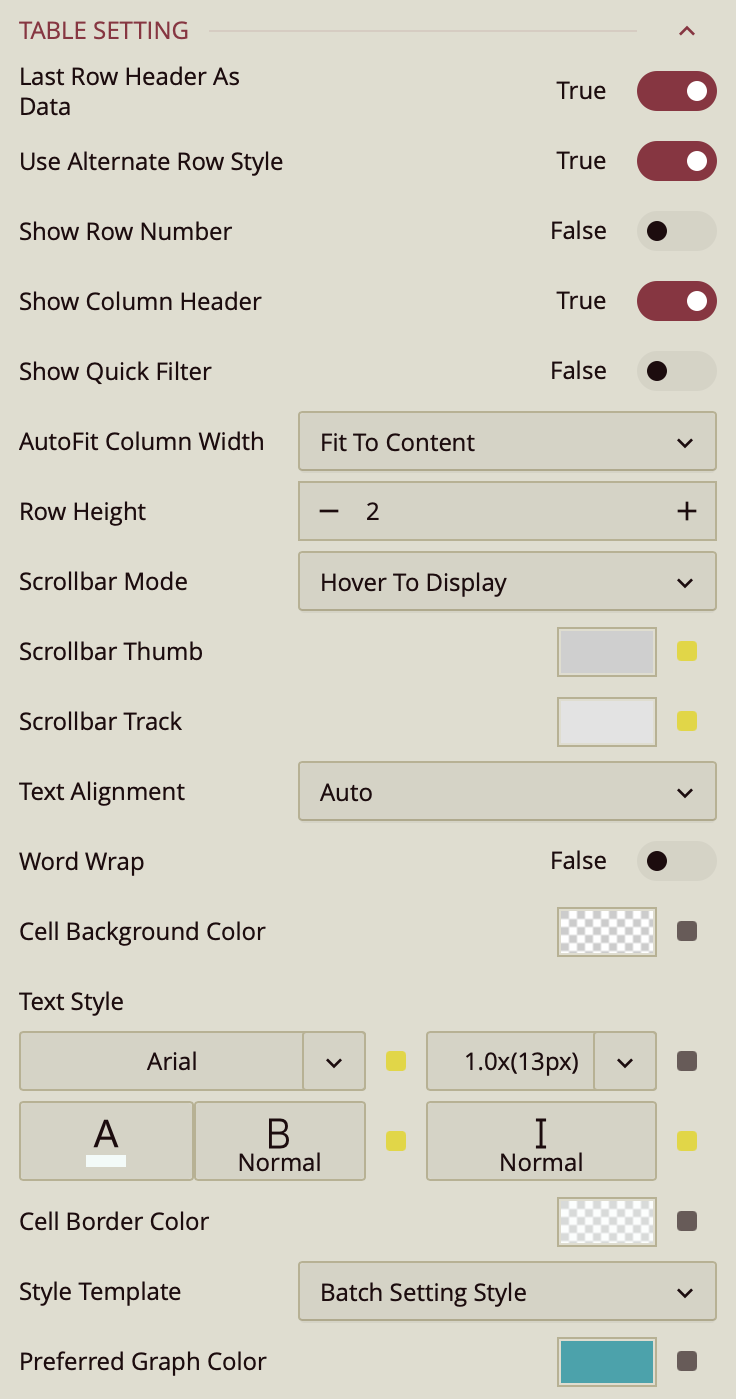Increase Row Height with plus button
Image resolution: width=736 pixels, height=1399 pixels.
pos(686,512)
